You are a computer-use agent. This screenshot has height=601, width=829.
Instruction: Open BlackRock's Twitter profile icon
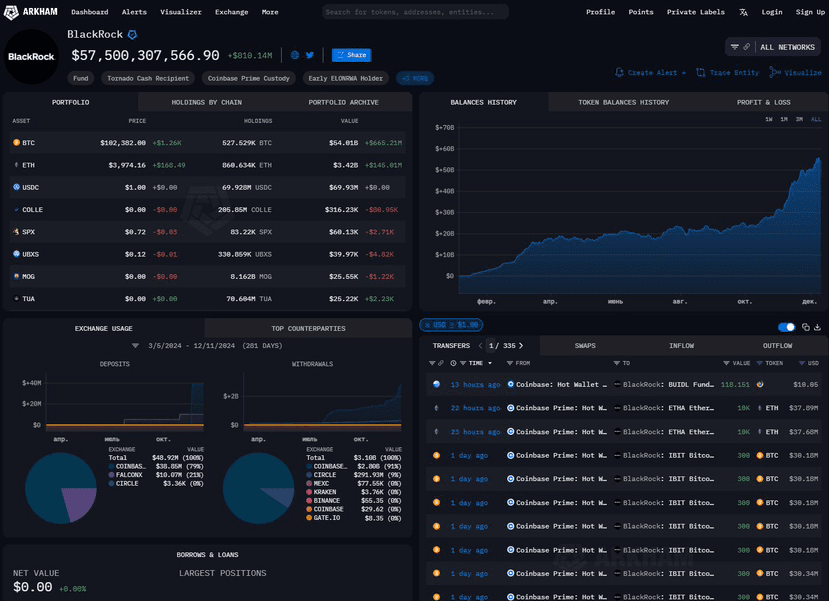click(x=310, y=55)
